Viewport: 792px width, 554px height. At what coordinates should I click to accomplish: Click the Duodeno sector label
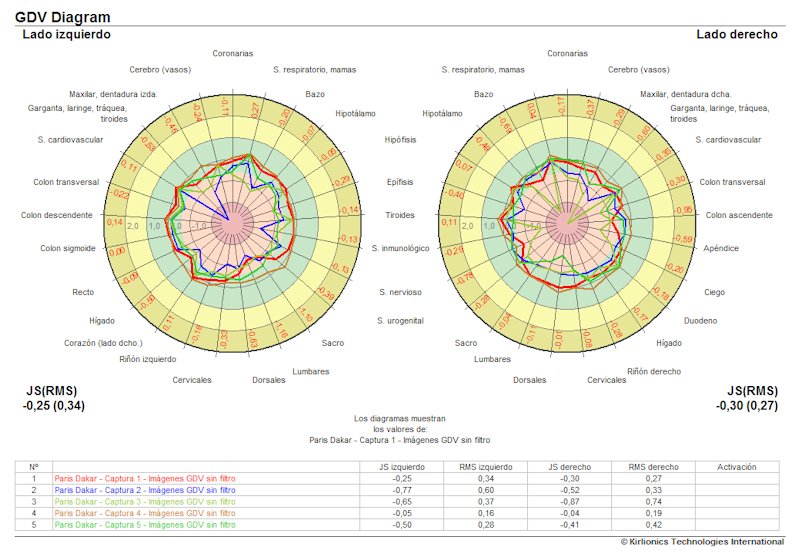[700, 321]
